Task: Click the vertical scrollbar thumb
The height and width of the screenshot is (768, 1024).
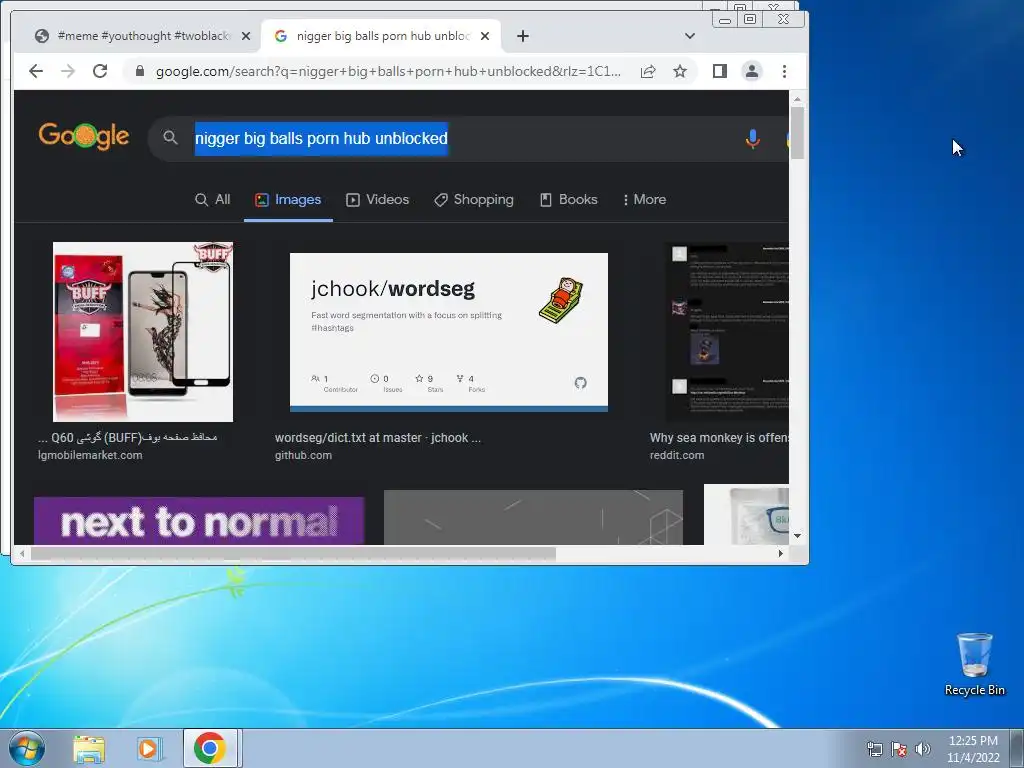Action: pos(797,133)
